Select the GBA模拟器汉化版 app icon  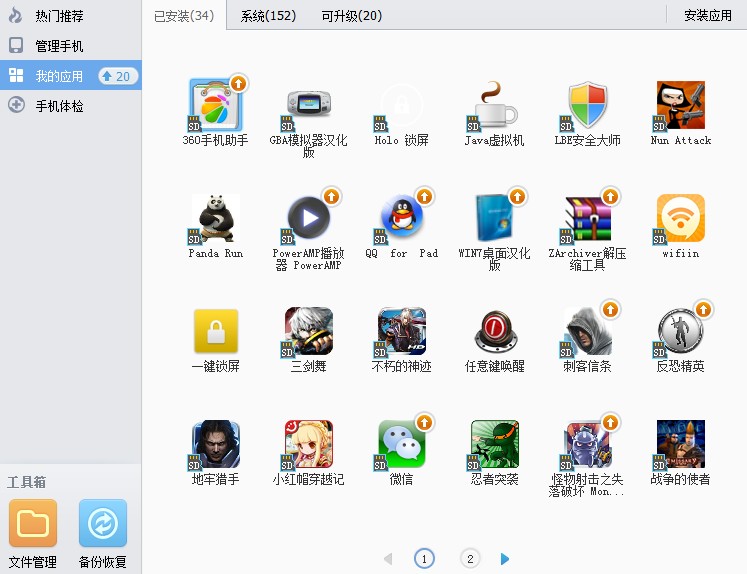(309, 105)
